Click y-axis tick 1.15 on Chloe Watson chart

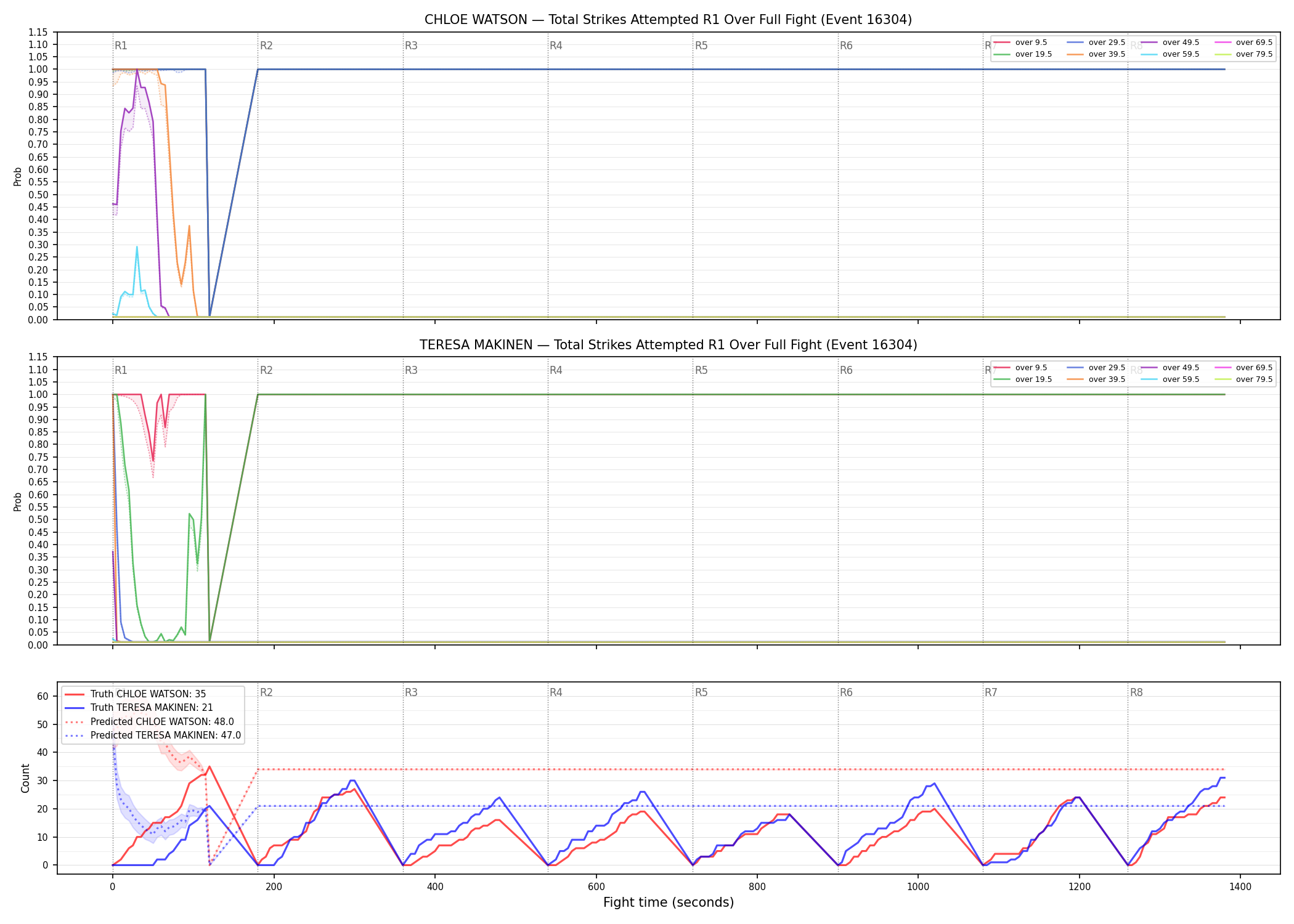(38, 32)
